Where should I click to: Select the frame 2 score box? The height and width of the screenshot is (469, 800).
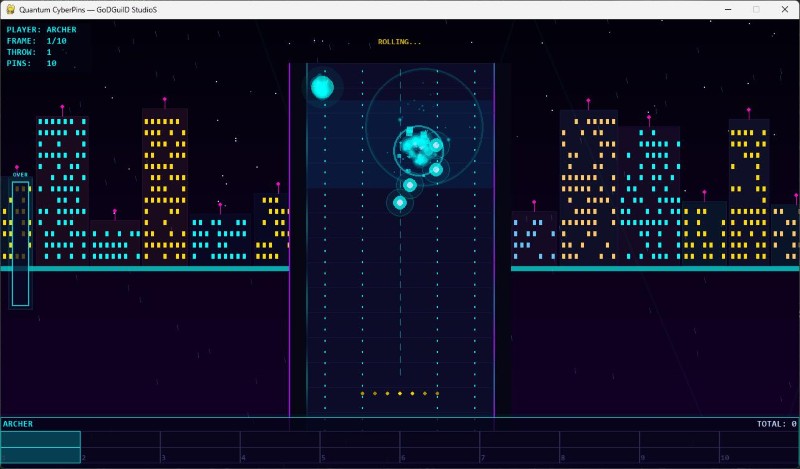point(120,447)
